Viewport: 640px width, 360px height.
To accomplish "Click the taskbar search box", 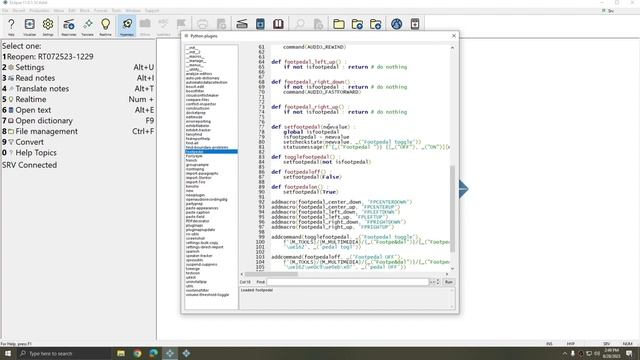I will click(64, 353).
